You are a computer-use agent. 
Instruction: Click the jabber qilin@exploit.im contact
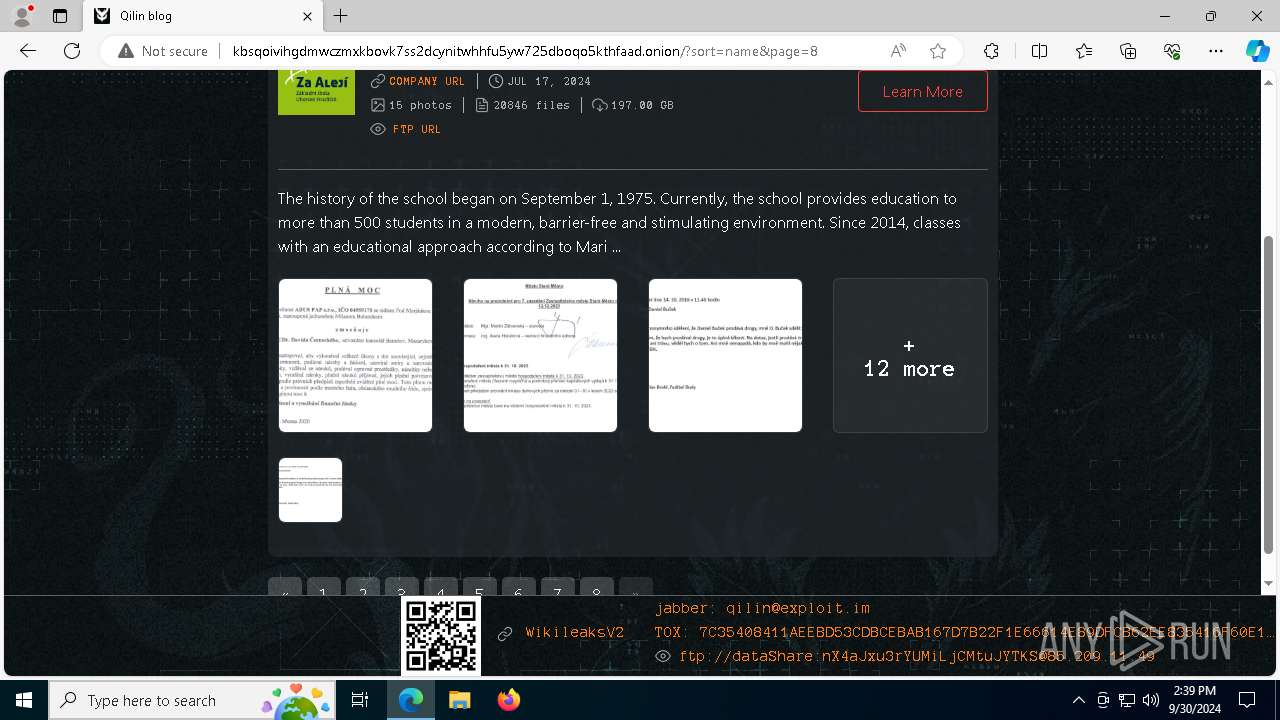tap(763, 608)
